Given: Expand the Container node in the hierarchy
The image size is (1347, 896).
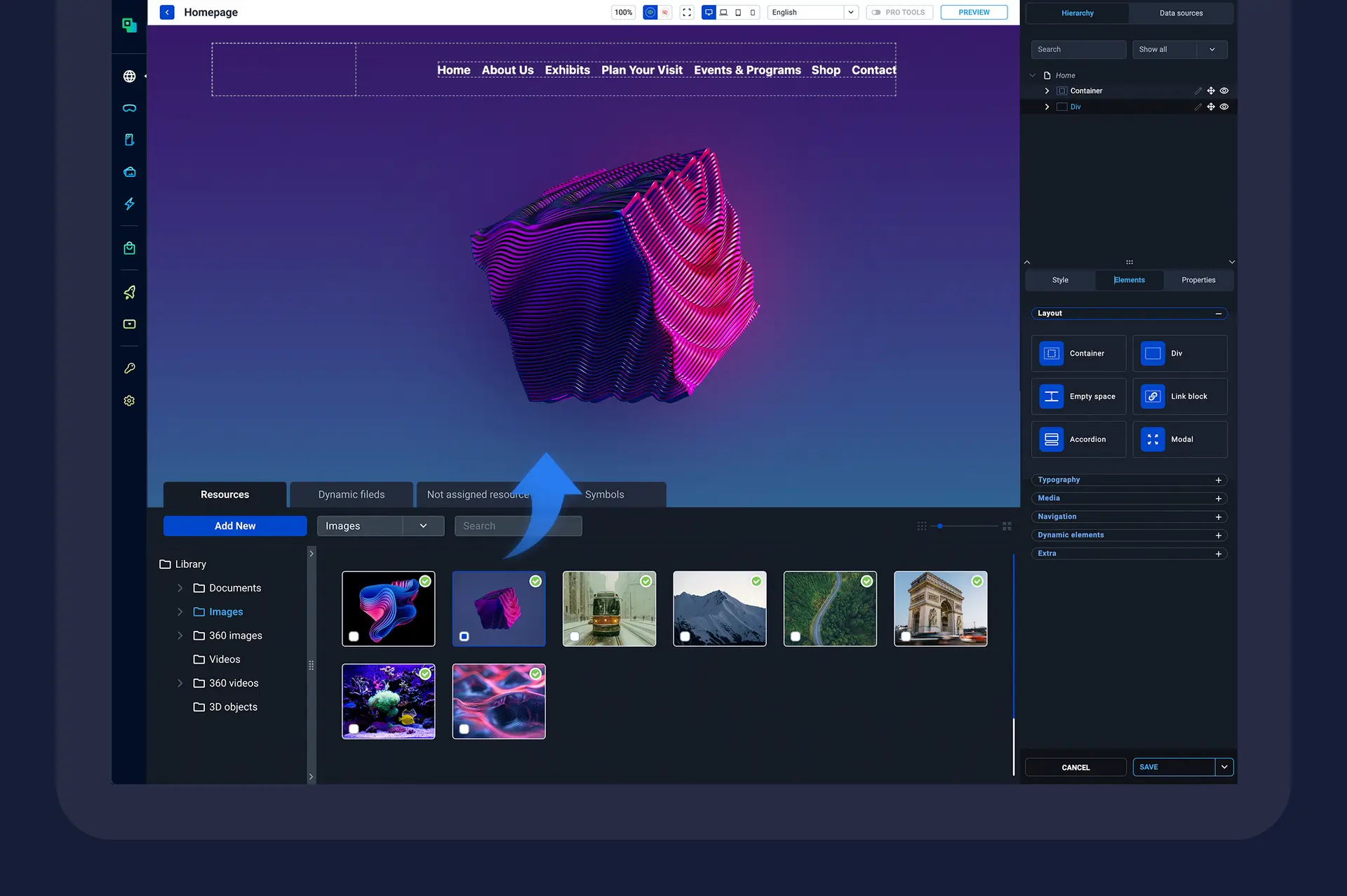Looking at the screenshot, I should 1046,91.
